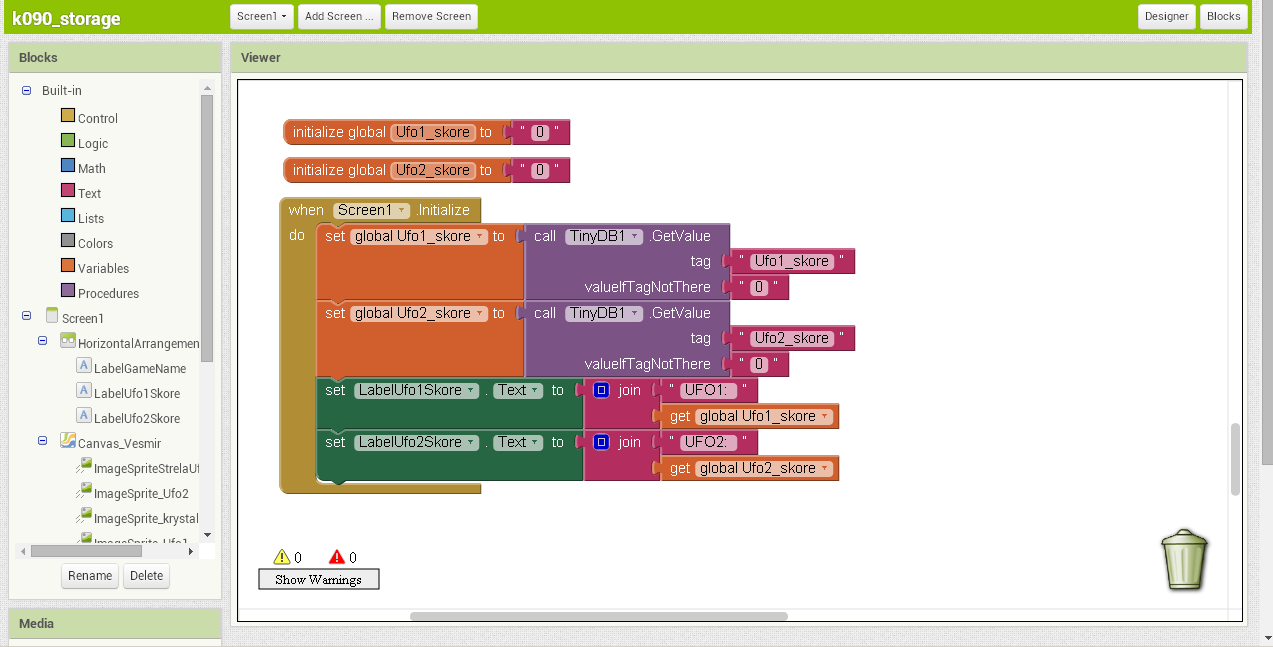Open the Text blocks drawer

pyautogui.click(x=89, y=193)
